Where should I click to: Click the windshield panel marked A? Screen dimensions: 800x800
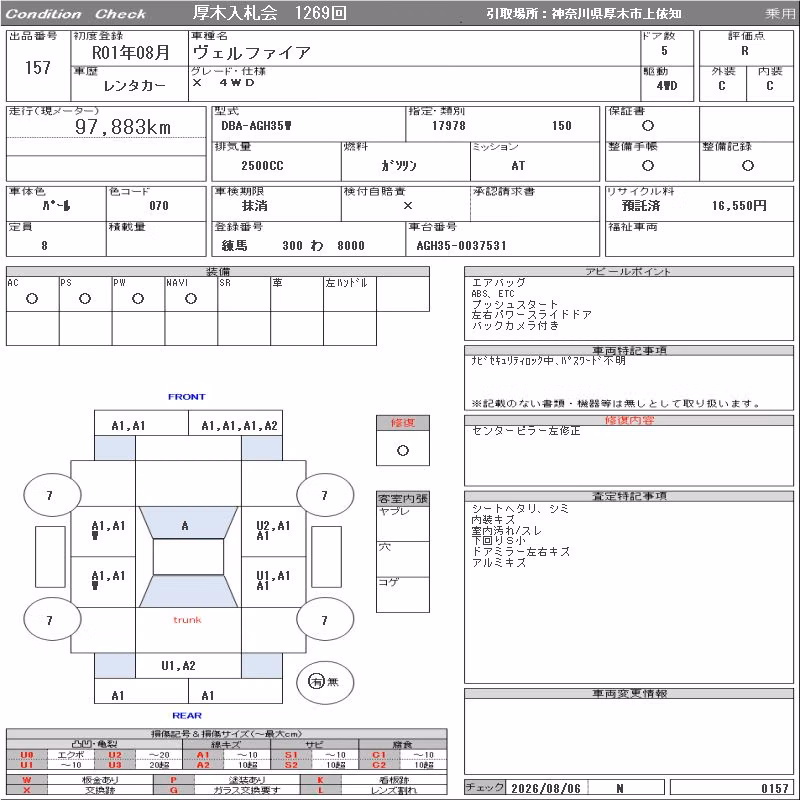[x=188, y=523]
